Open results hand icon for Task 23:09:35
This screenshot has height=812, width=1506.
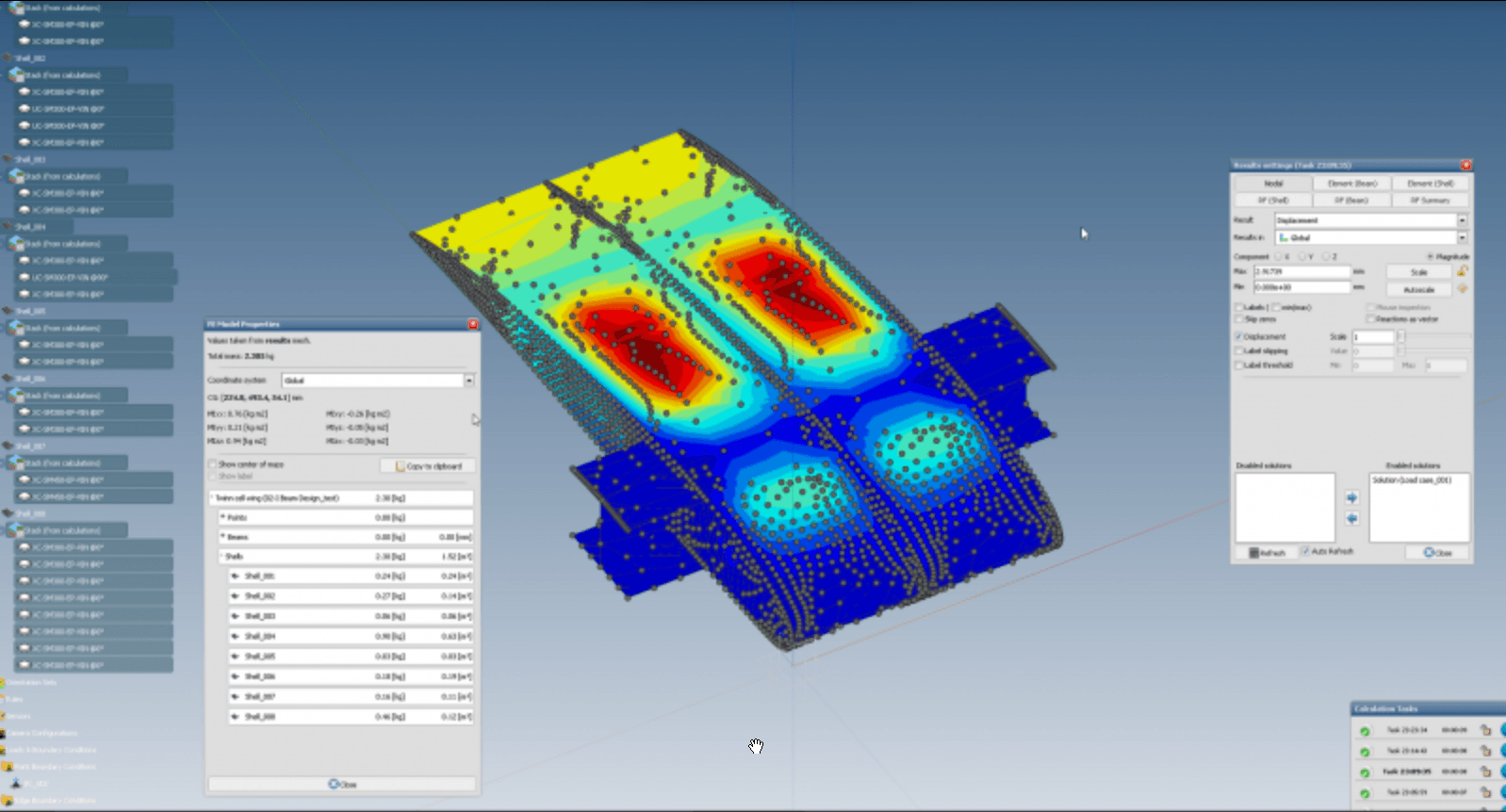(1486, 771)
